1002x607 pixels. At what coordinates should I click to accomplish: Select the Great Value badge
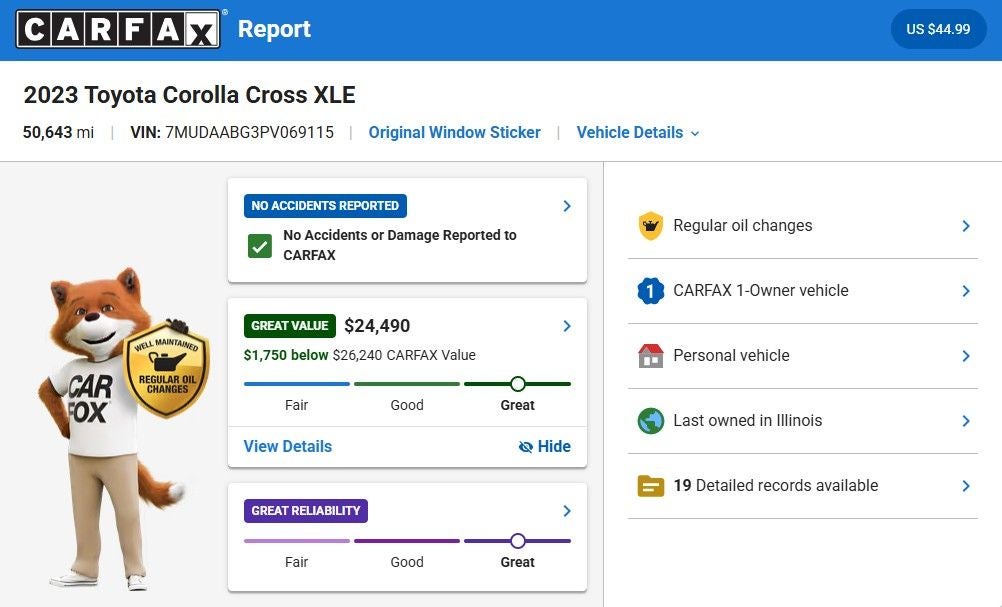point(289,325)
